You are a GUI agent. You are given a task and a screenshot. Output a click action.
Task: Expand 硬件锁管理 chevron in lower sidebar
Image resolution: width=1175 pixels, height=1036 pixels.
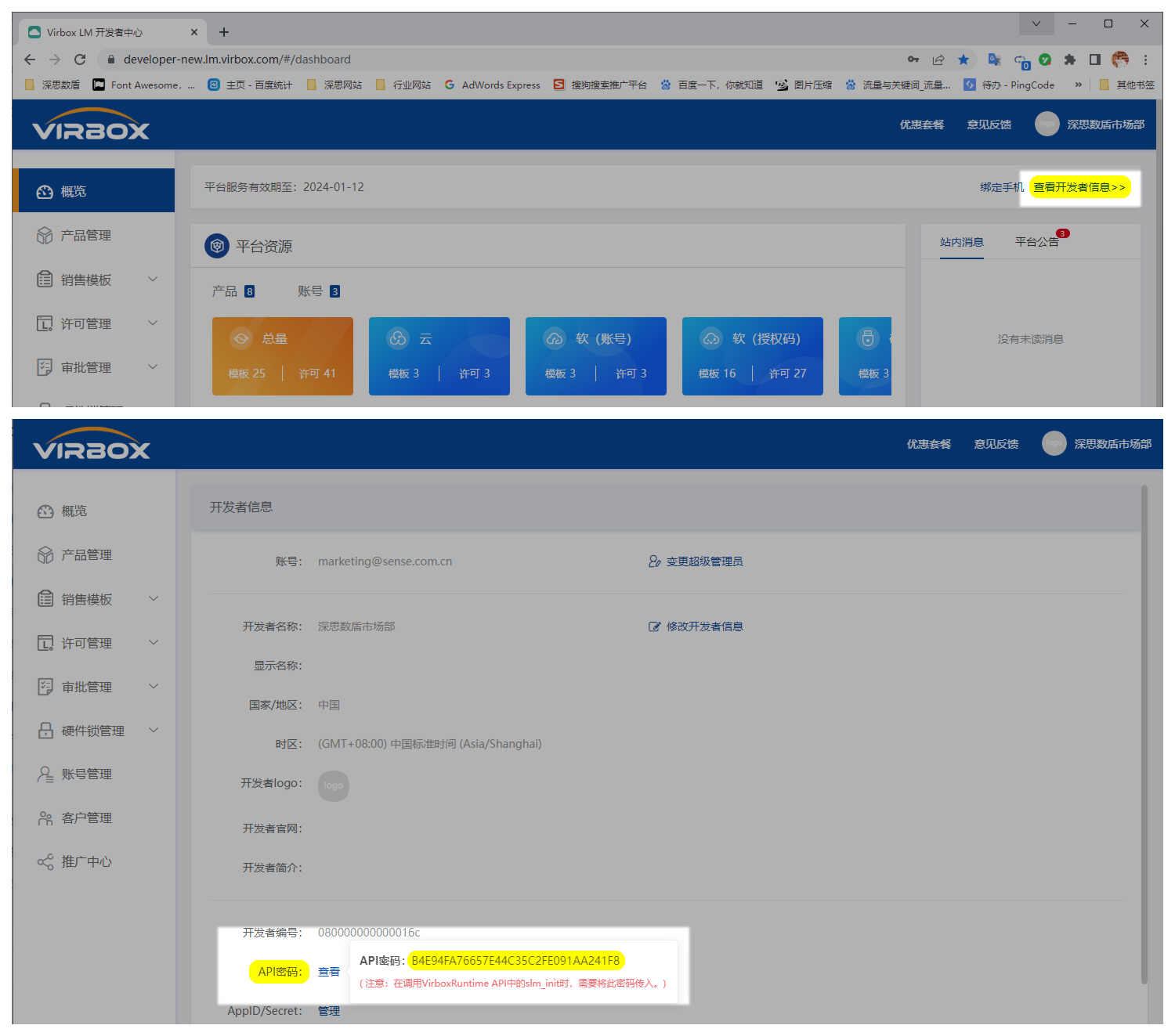tap(154, 730)
